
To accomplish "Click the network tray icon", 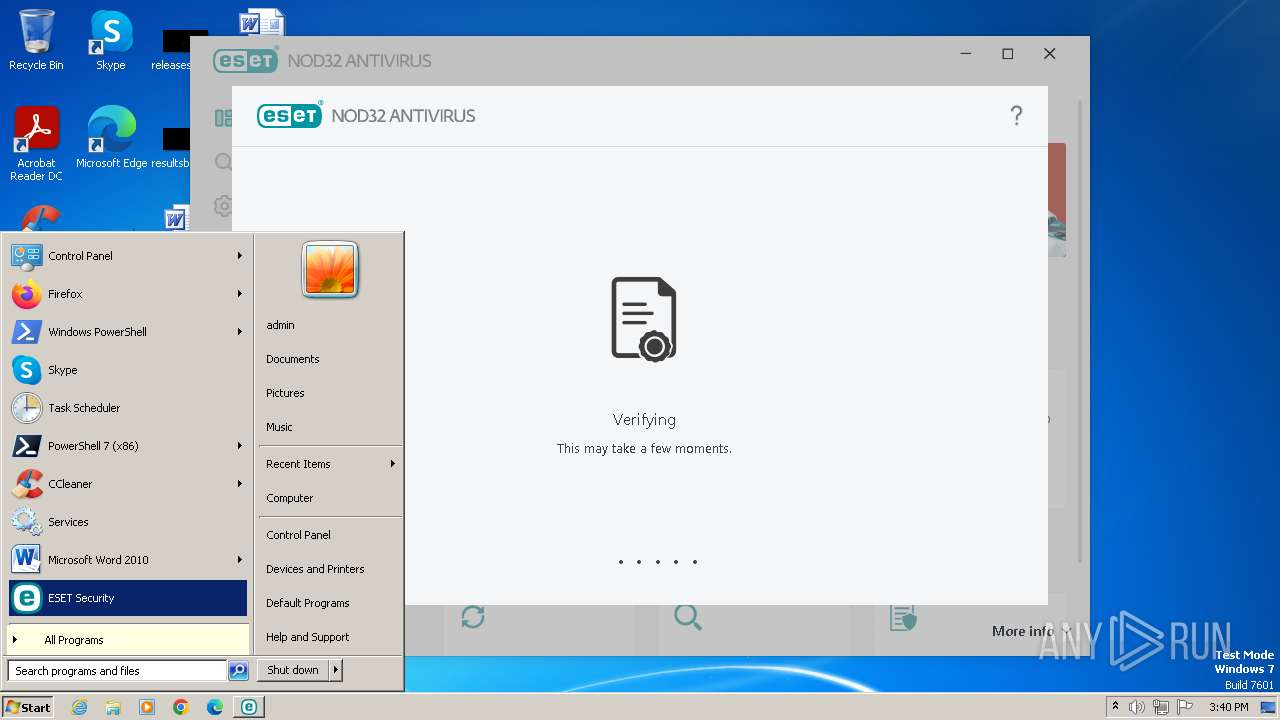I will pos(1161,707).
